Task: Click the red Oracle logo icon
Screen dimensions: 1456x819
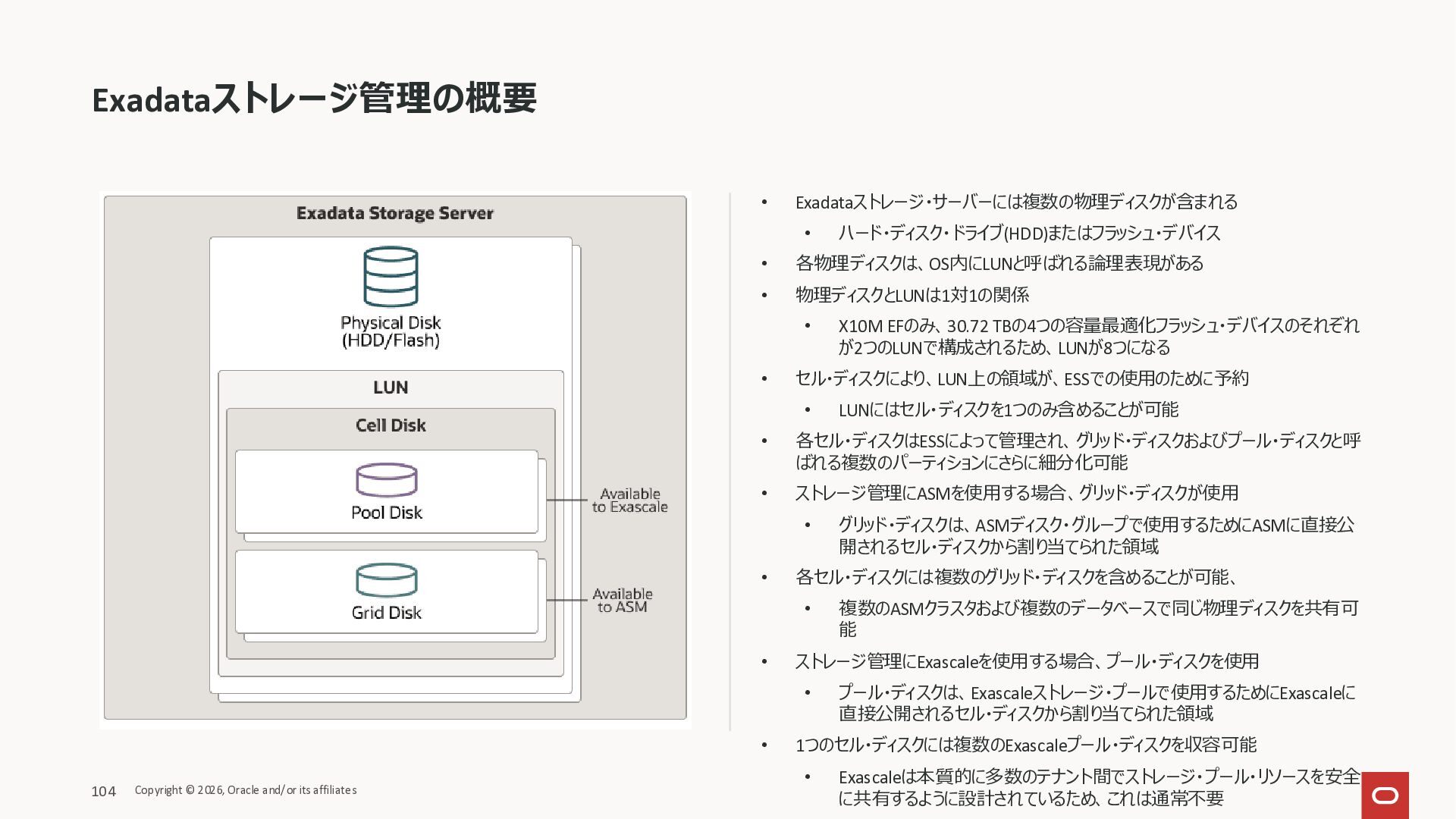Action: point(1385,795)
